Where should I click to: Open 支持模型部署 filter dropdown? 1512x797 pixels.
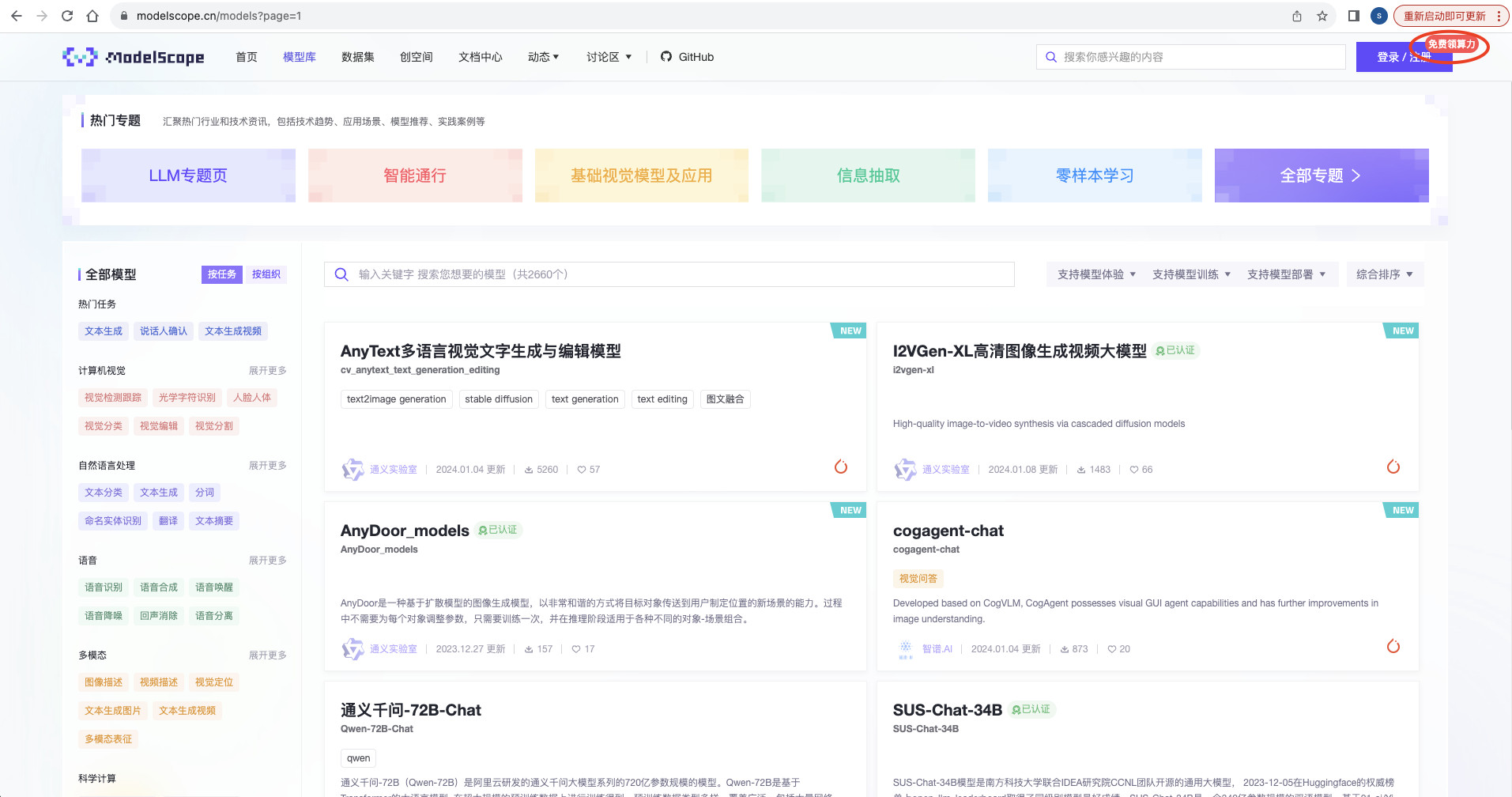[x=1286, y=274]
